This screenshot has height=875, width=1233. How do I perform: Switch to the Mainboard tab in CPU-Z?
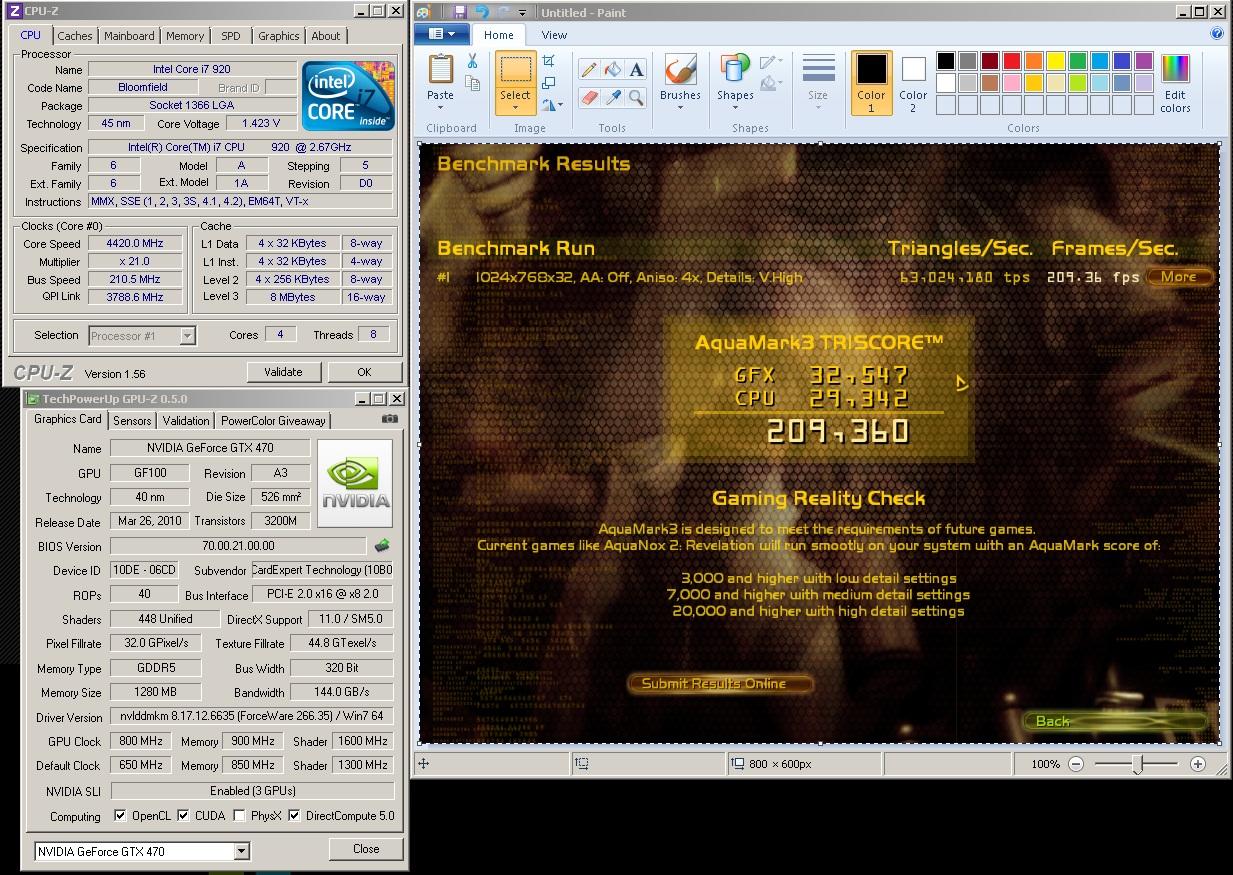pos(130,36)
